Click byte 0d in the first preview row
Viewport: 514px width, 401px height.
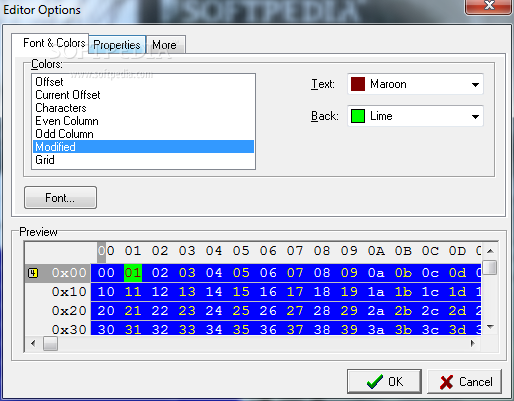(457, 273)
